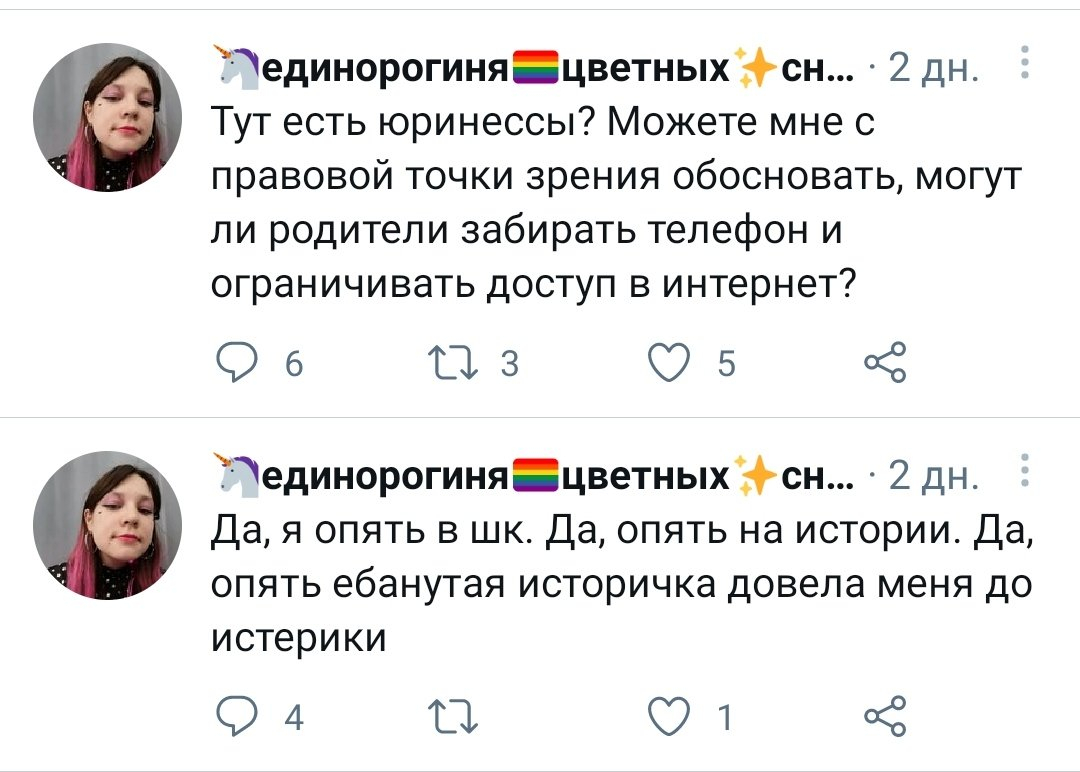Open profile picture on the юринессы tweet

coord(108,117)
